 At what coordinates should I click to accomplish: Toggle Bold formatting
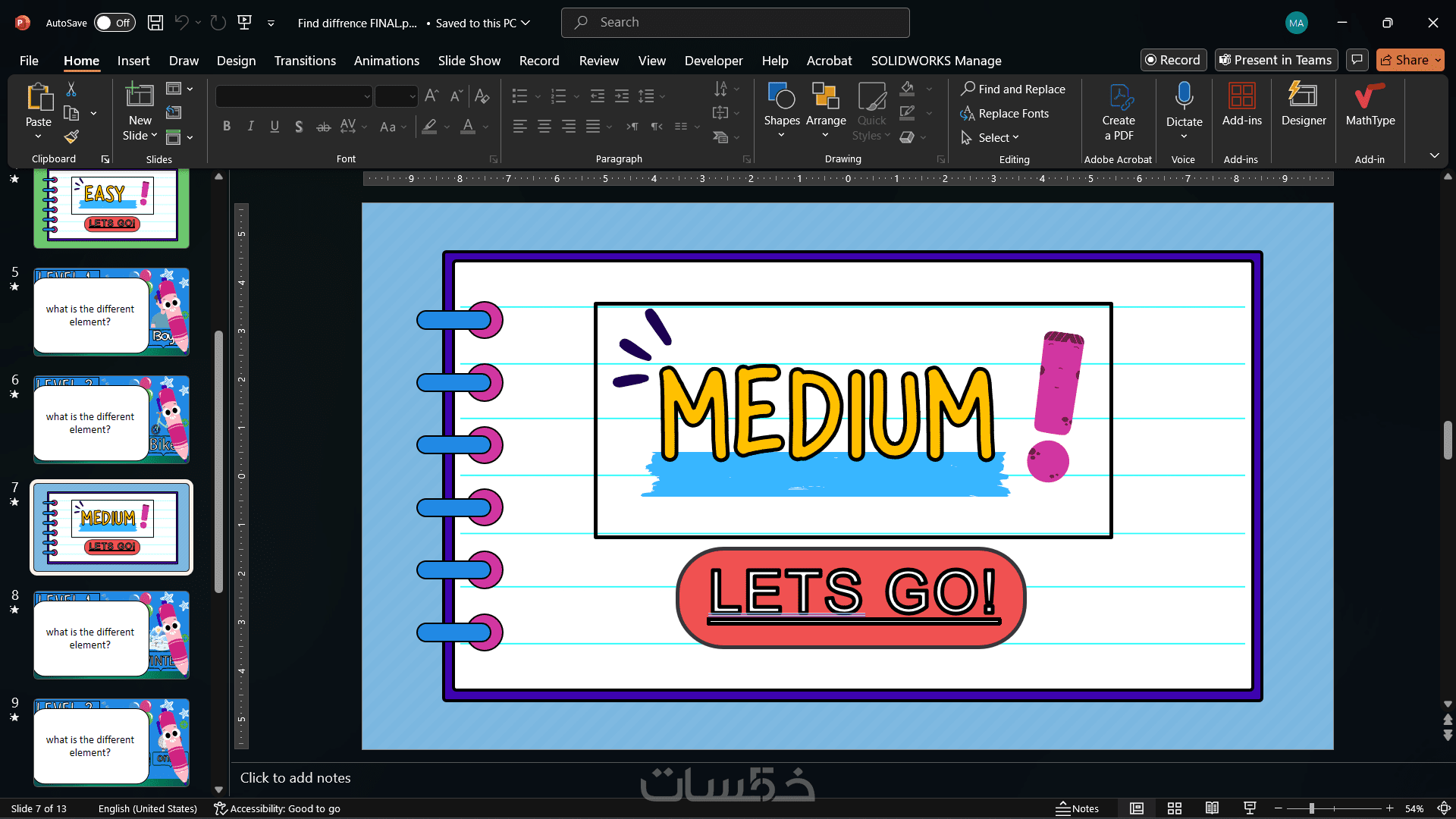click(226, 127)
